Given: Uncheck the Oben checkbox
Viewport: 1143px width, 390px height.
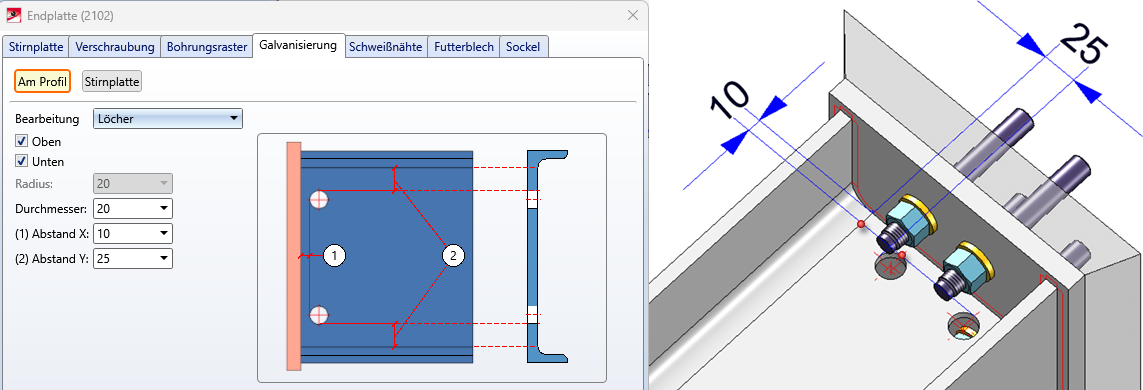Looking at the screenshot, I should (22, 141).
